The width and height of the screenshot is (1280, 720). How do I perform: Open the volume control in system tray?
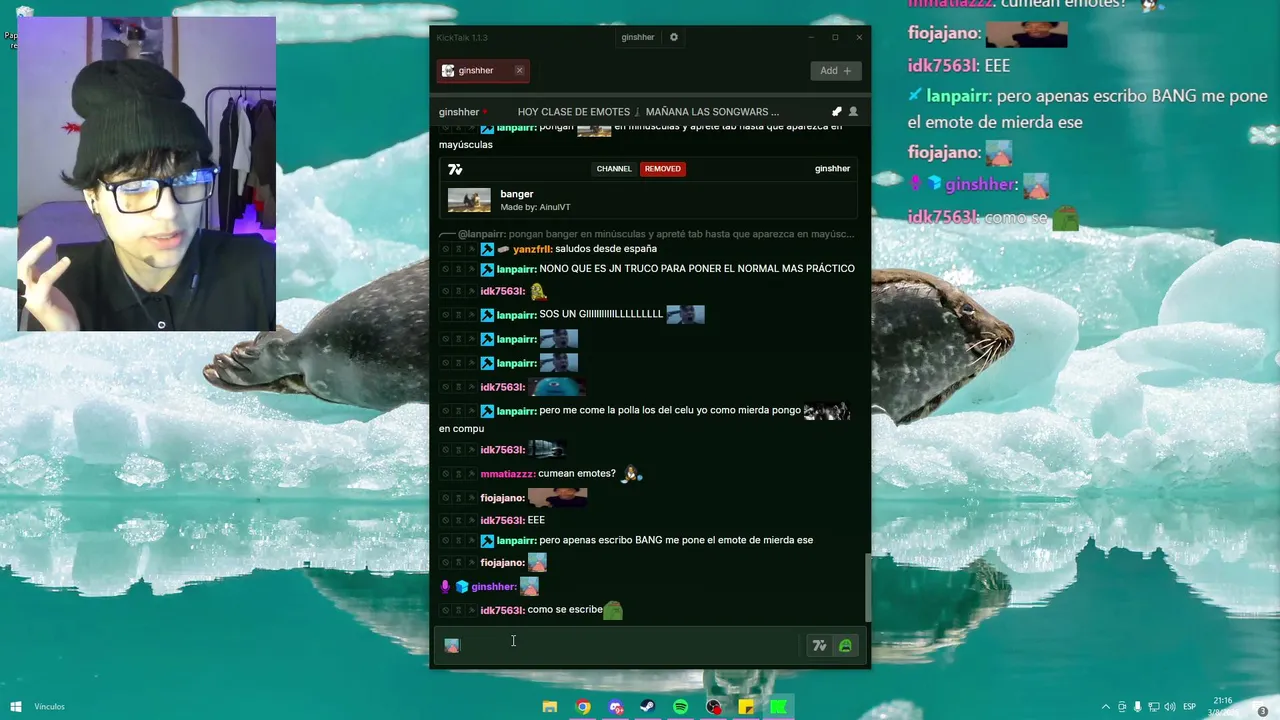pyautogui.click(x=1169, y=707)
